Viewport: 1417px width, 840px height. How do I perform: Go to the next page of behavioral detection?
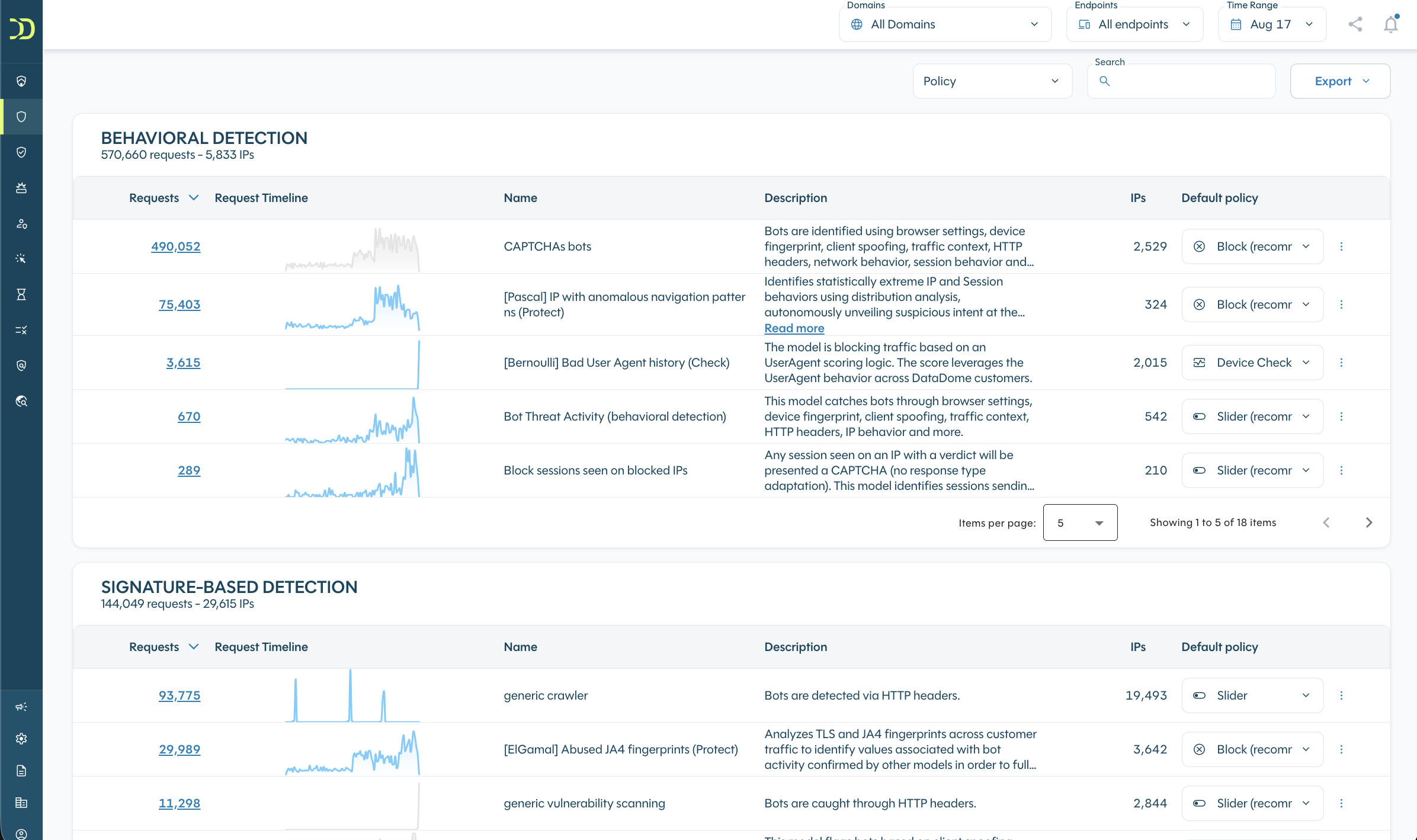pyautogui.click(x=1368, y=522)
